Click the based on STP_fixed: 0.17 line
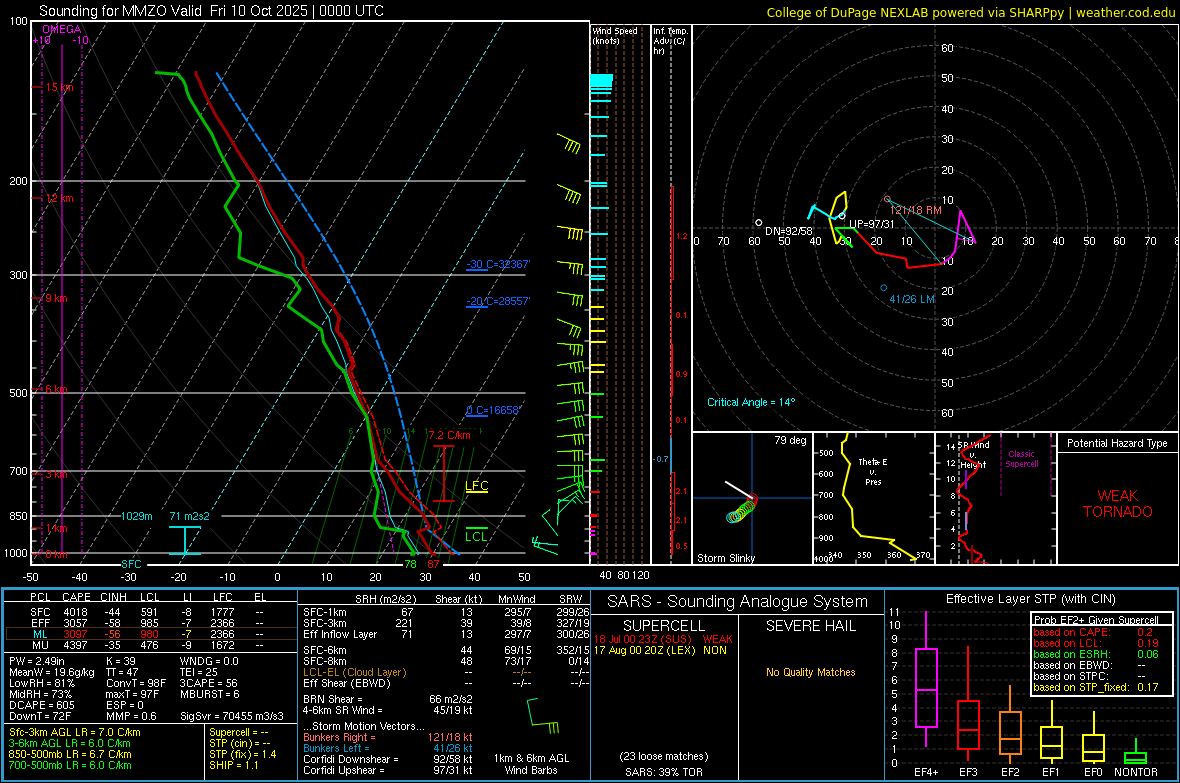Image resolution: width=1180 pixels, height=783 pixels. (x=1096, y=687)
